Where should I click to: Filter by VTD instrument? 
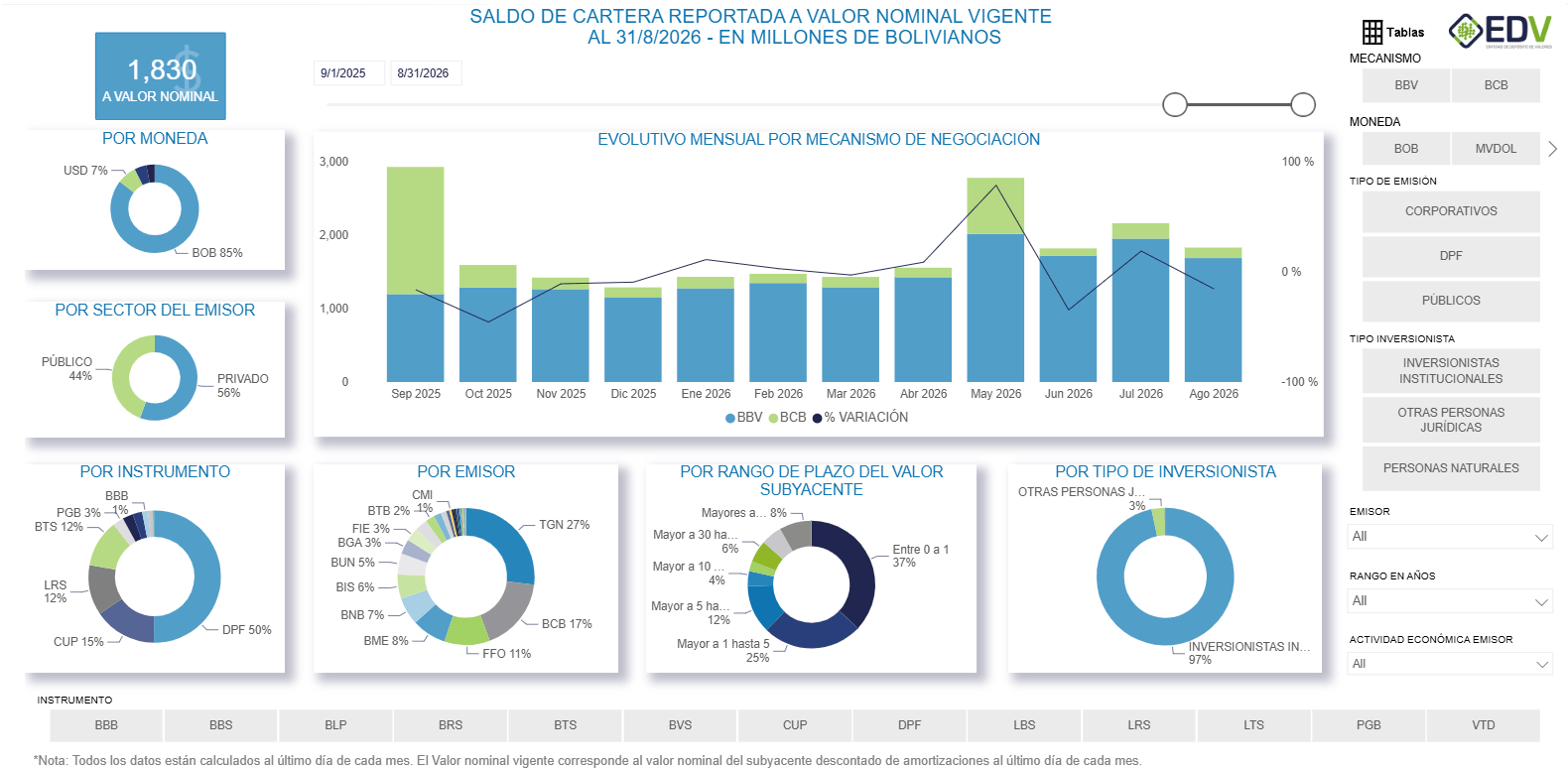pyautogui.click(x=1484, y=725)
